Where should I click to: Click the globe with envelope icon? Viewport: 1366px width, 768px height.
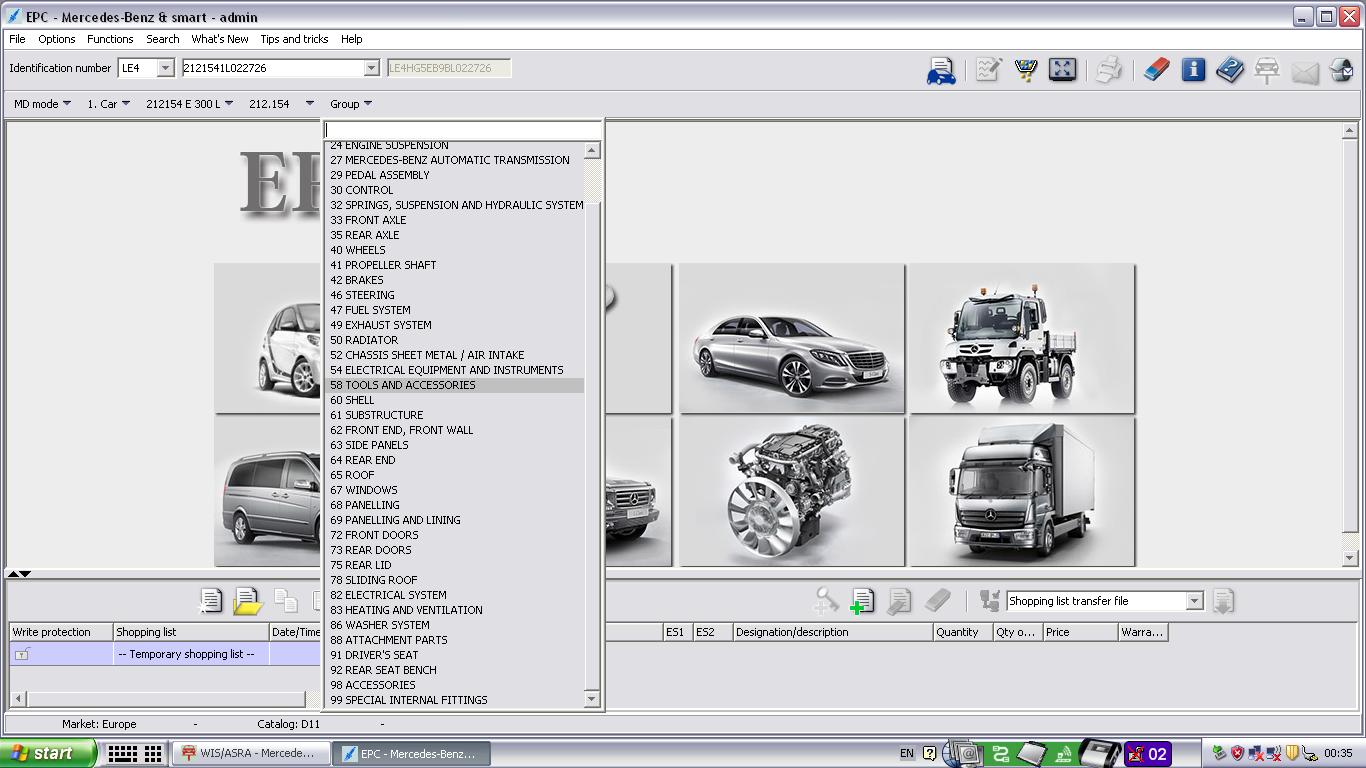(1342, 70)
